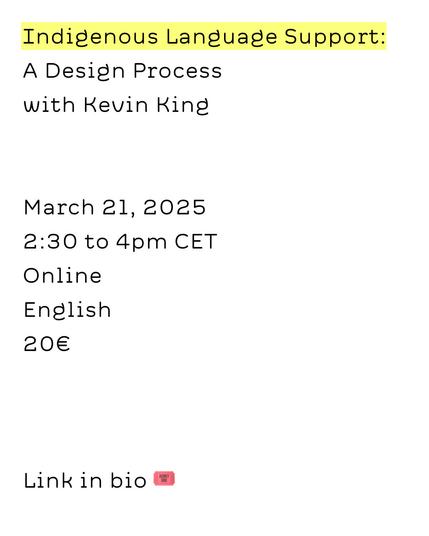Select the word "March" in the date line
This screenshot has width=429, height=536.
59,207
